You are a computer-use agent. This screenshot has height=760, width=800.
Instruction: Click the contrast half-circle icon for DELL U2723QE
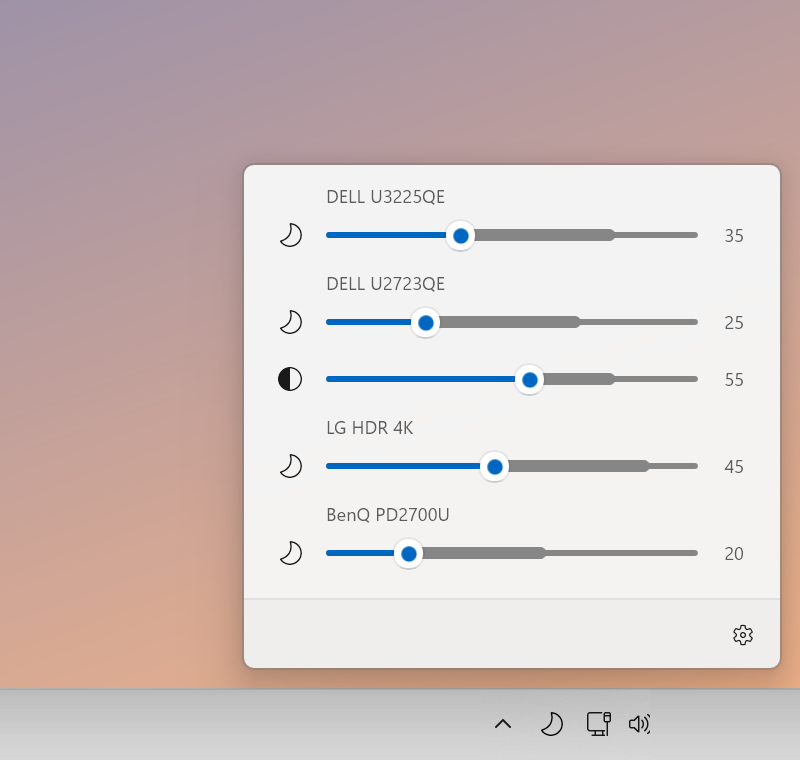[290, 379]
